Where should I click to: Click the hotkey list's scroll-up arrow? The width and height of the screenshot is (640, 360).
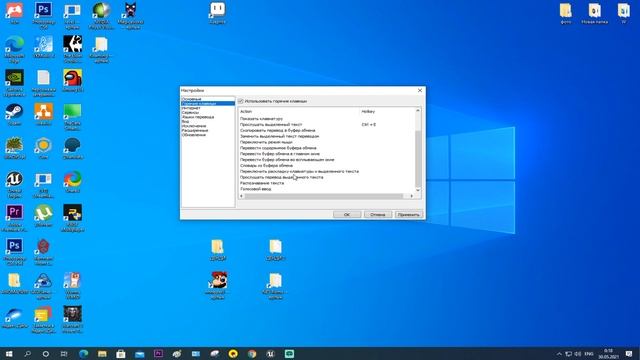[x=418, y=111]
